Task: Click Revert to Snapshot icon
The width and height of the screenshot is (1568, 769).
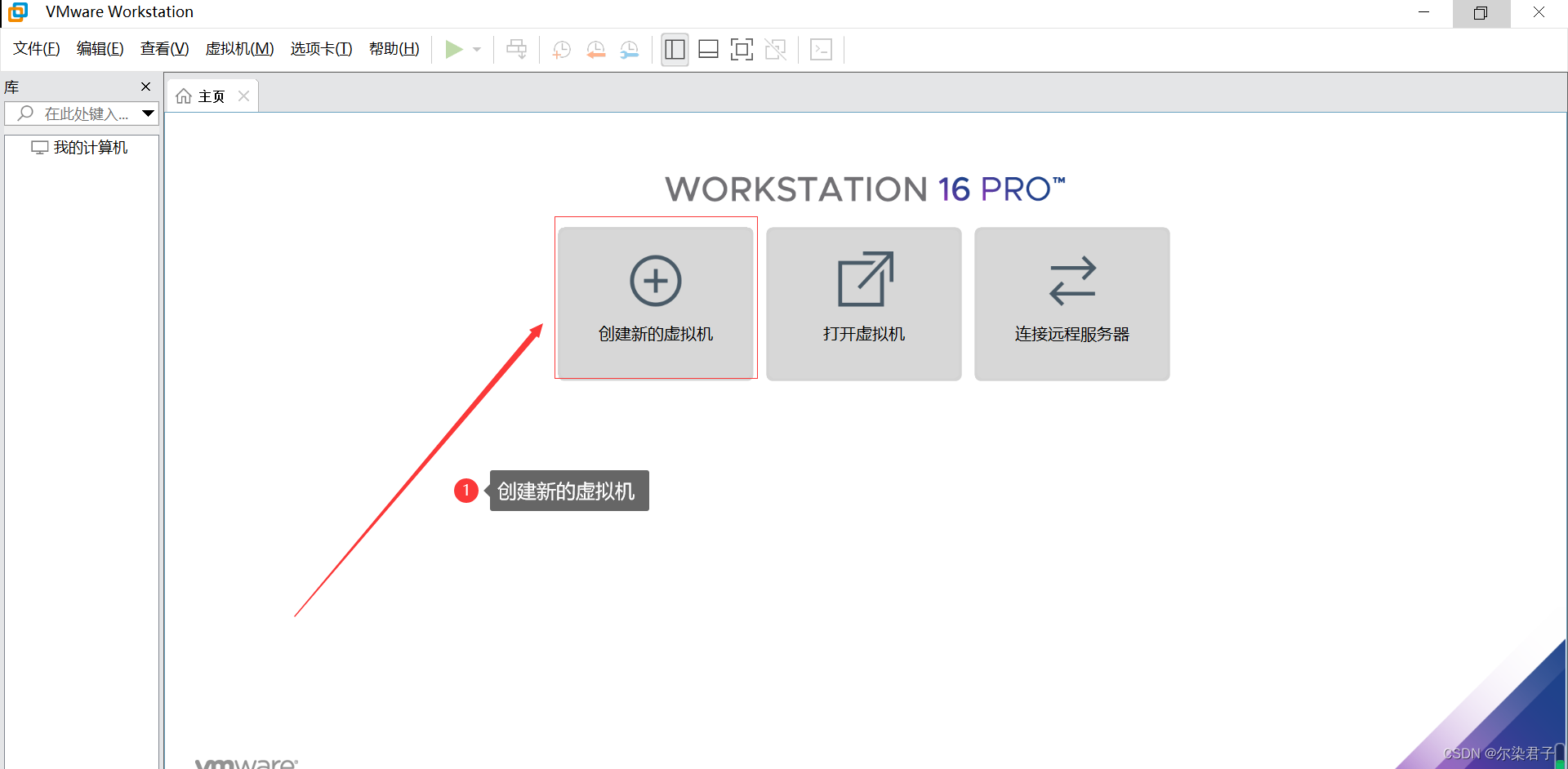Action: click(596, 50)
